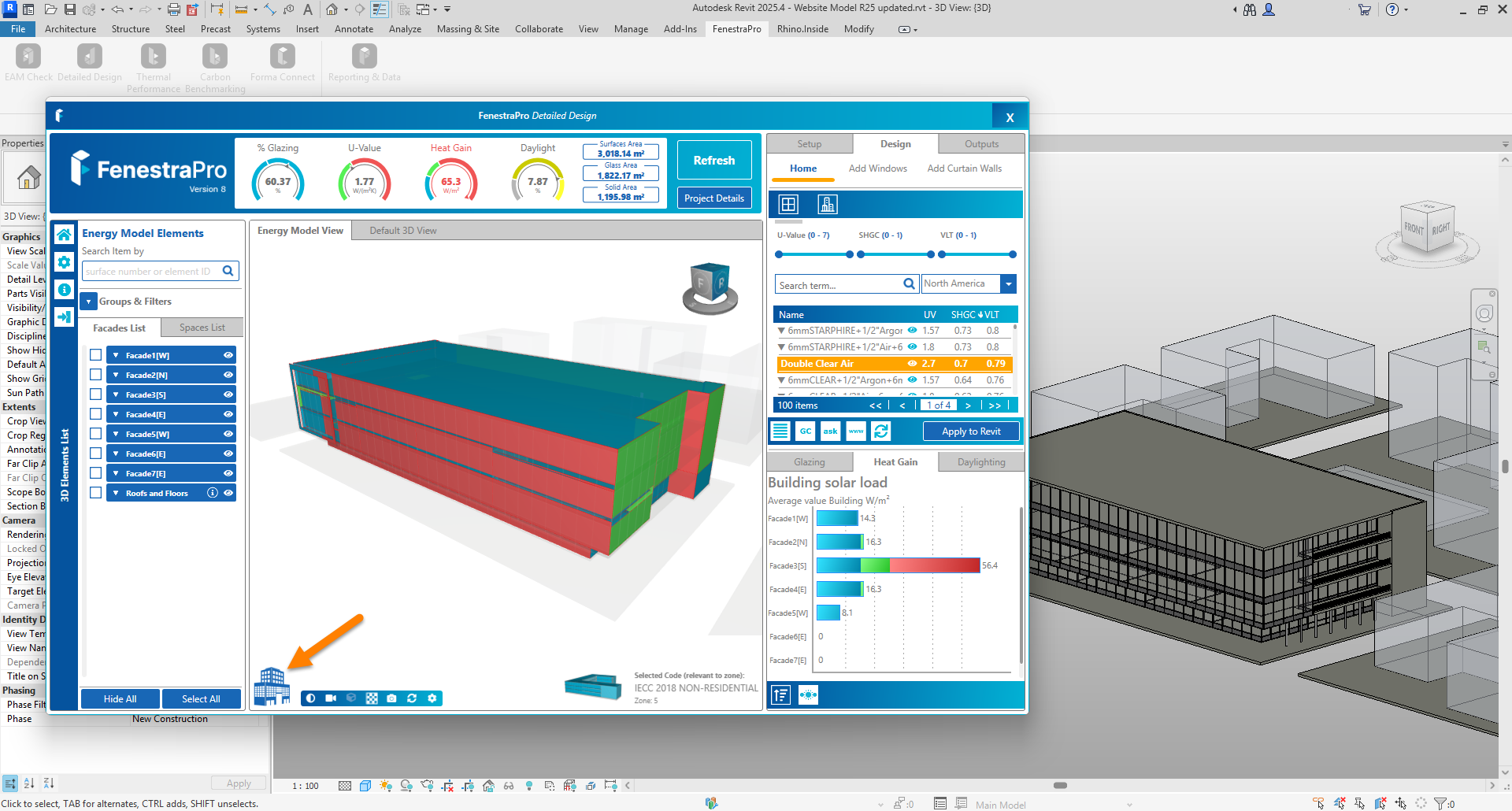Viewport: 1512px width, 811px height.
Task: Click the video camera viewer icon
Action: click(331, 698)
